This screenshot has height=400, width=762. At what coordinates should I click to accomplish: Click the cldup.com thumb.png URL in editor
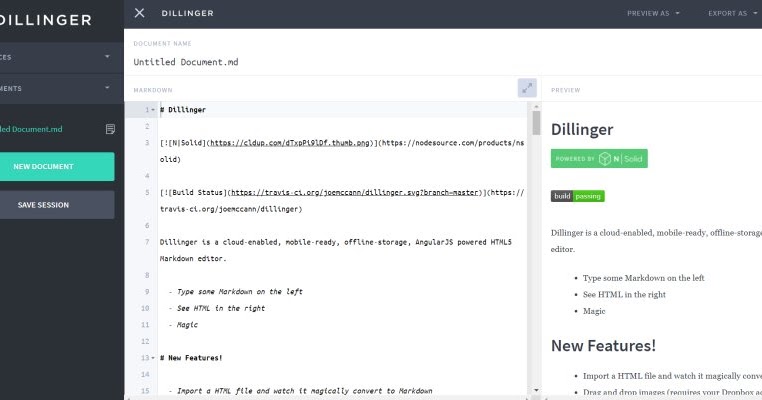pyautogui.click(x=290, y=143)
